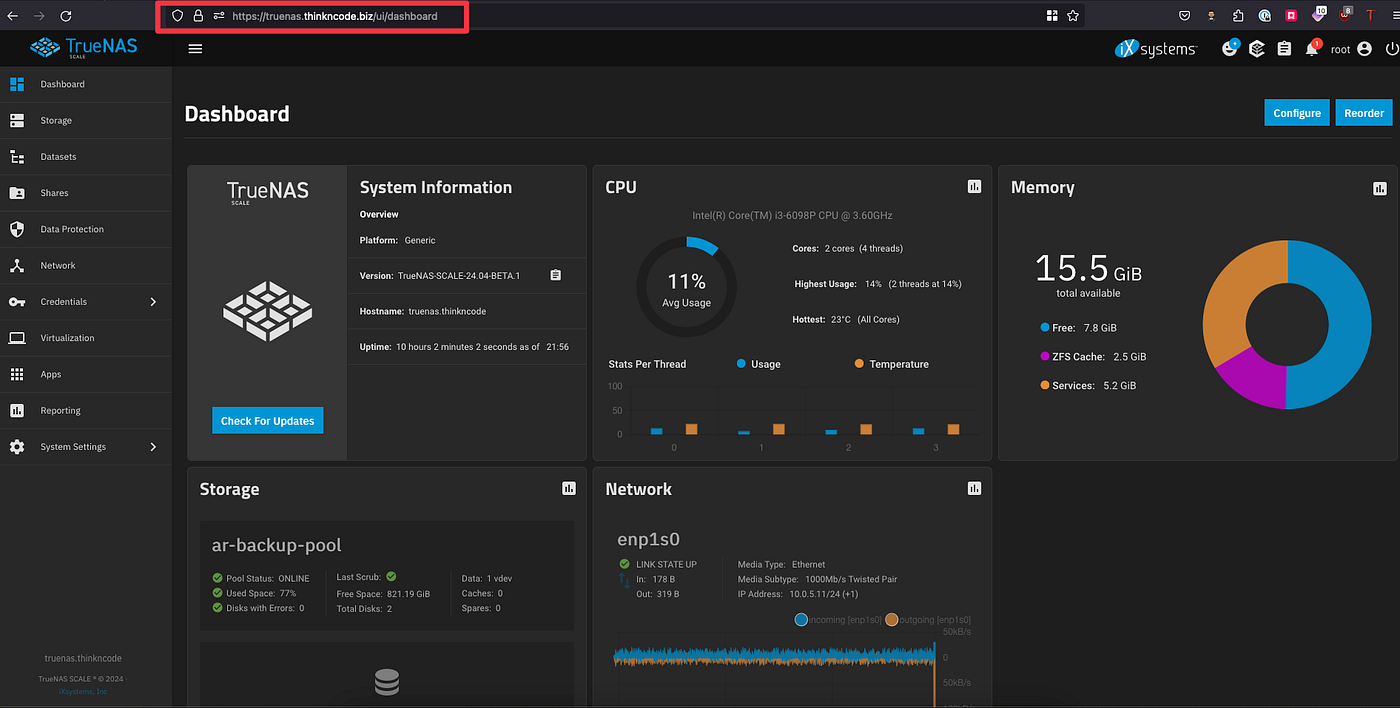Select Data Protection in the sidebar

[x=86, y=229]
